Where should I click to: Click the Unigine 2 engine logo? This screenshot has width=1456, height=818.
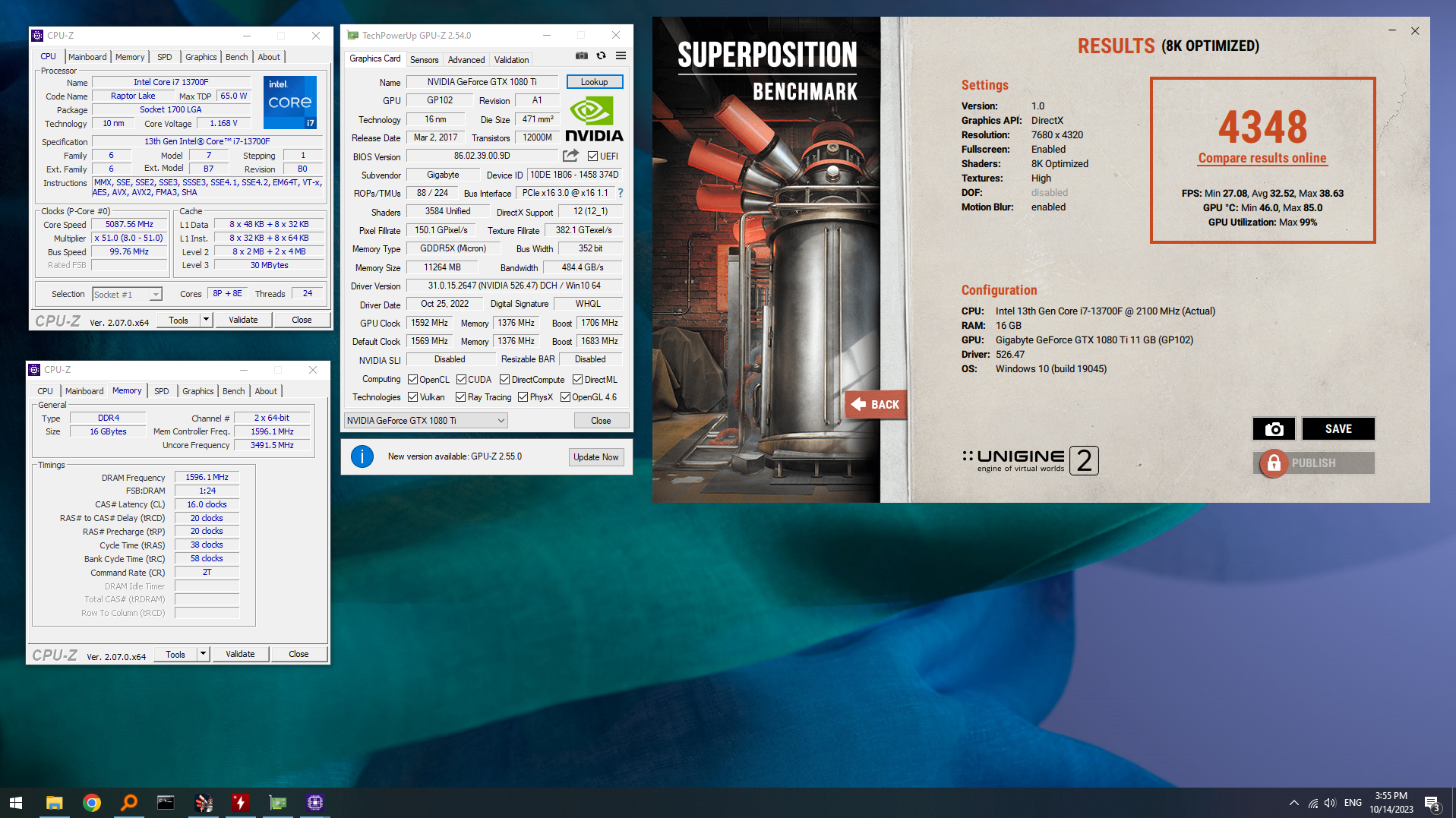tap(1031, 460)
